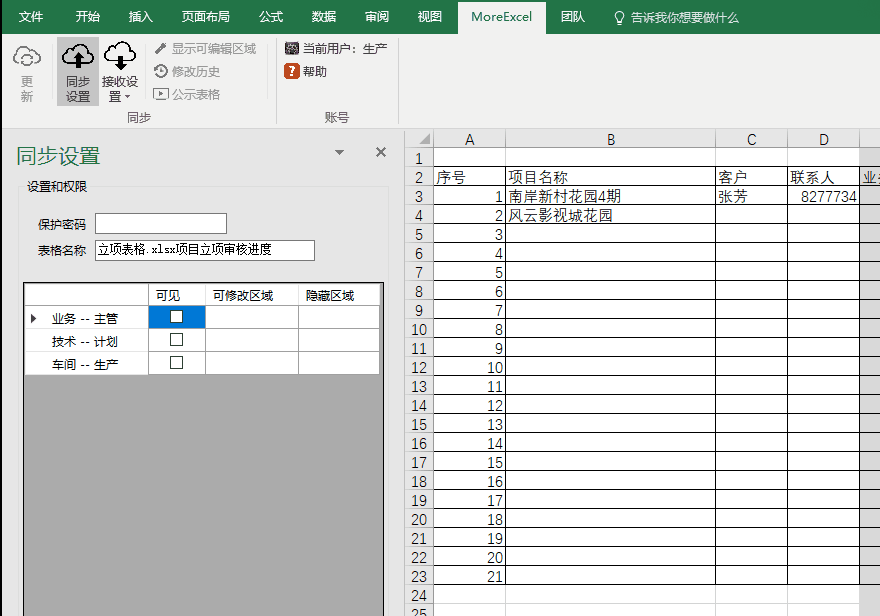880x616 pixels.
Task: Toggle 可见 checkbox for 技术 -- 计划
Action: click(x=176, y=340)
